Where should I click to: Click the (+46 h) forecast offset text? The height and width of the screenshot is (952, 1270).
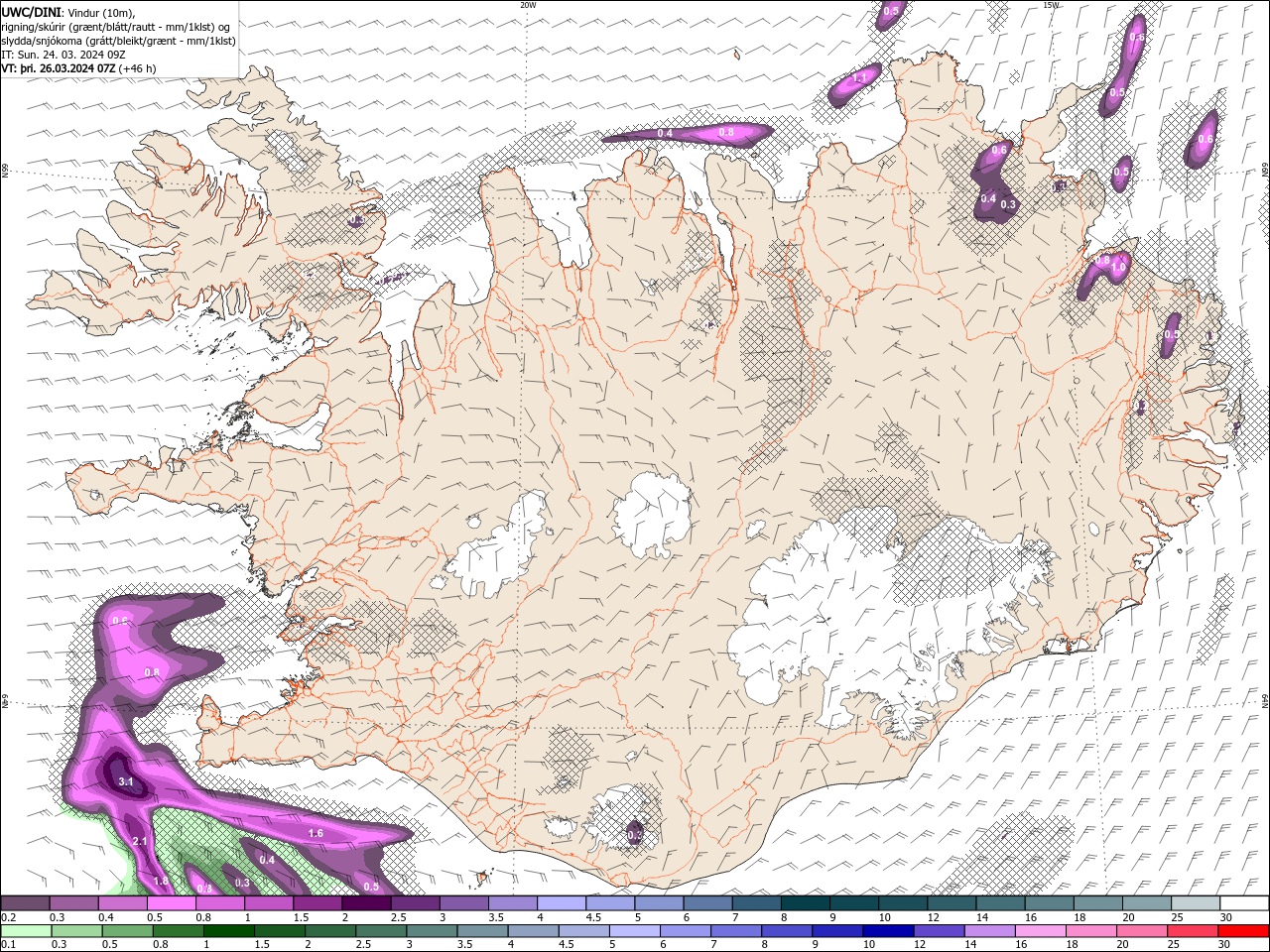click(137, 68)
